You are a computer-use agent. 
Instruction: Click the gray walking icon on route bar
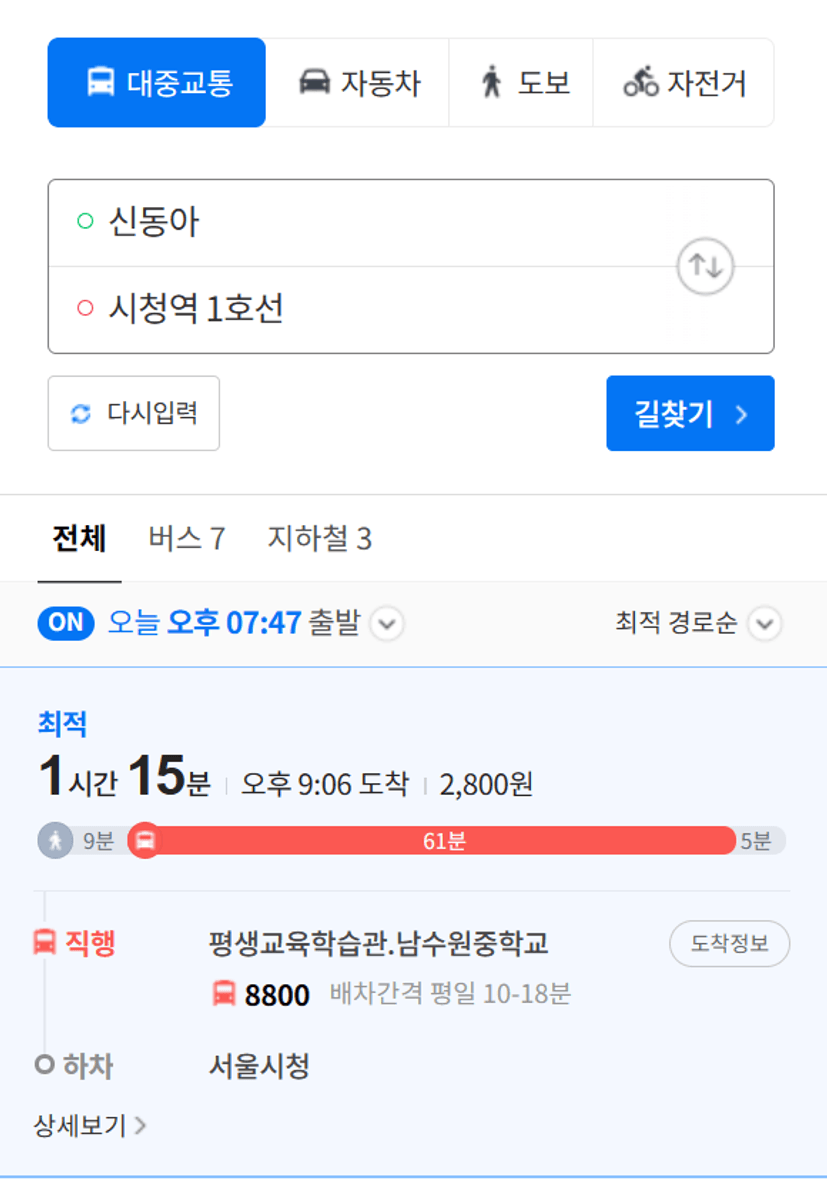(55, 840)
